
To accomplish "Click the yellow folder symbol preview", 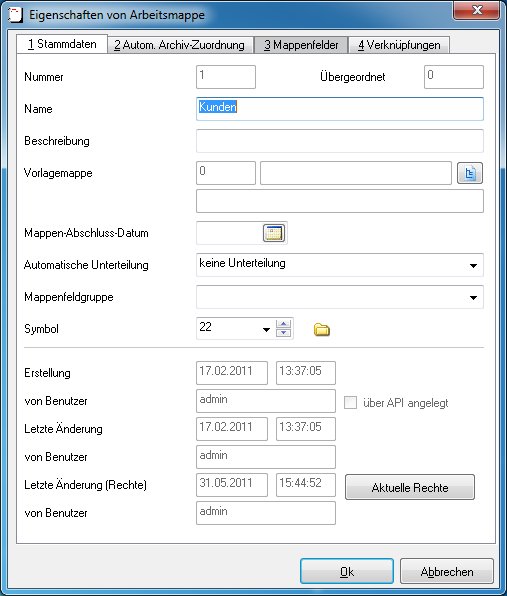I will point(322,329).
